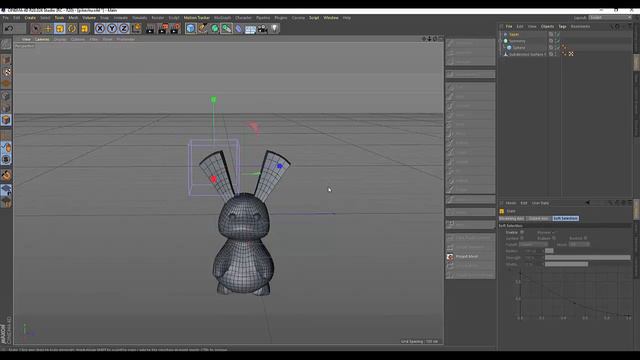The width and height of the screenshot is (640, 360).
Task: Open the Mode dropdown in Soft Selection
Action: coord(579,244)
